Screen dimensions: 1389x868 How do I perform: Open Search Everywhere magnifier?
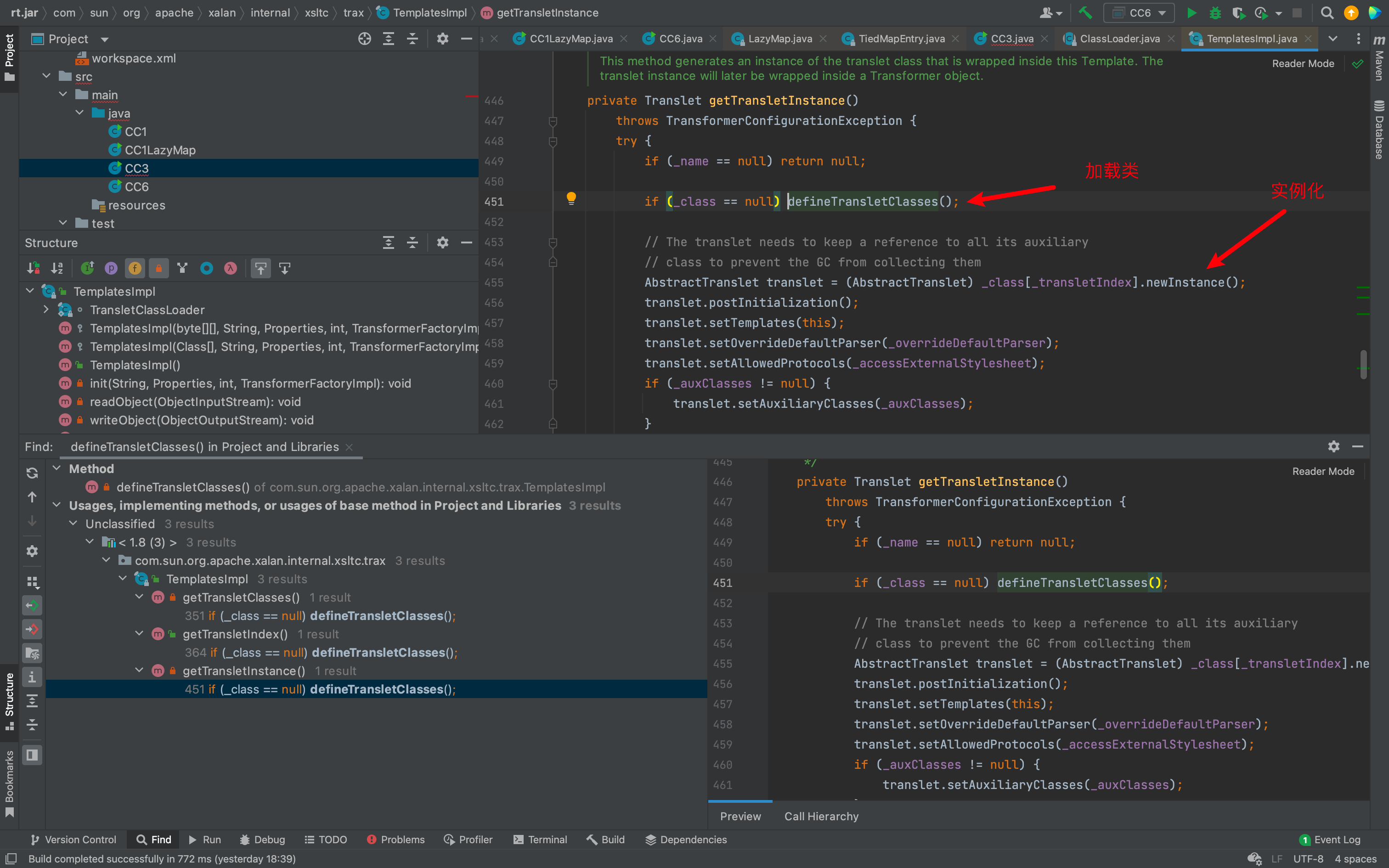point(1327,13)
